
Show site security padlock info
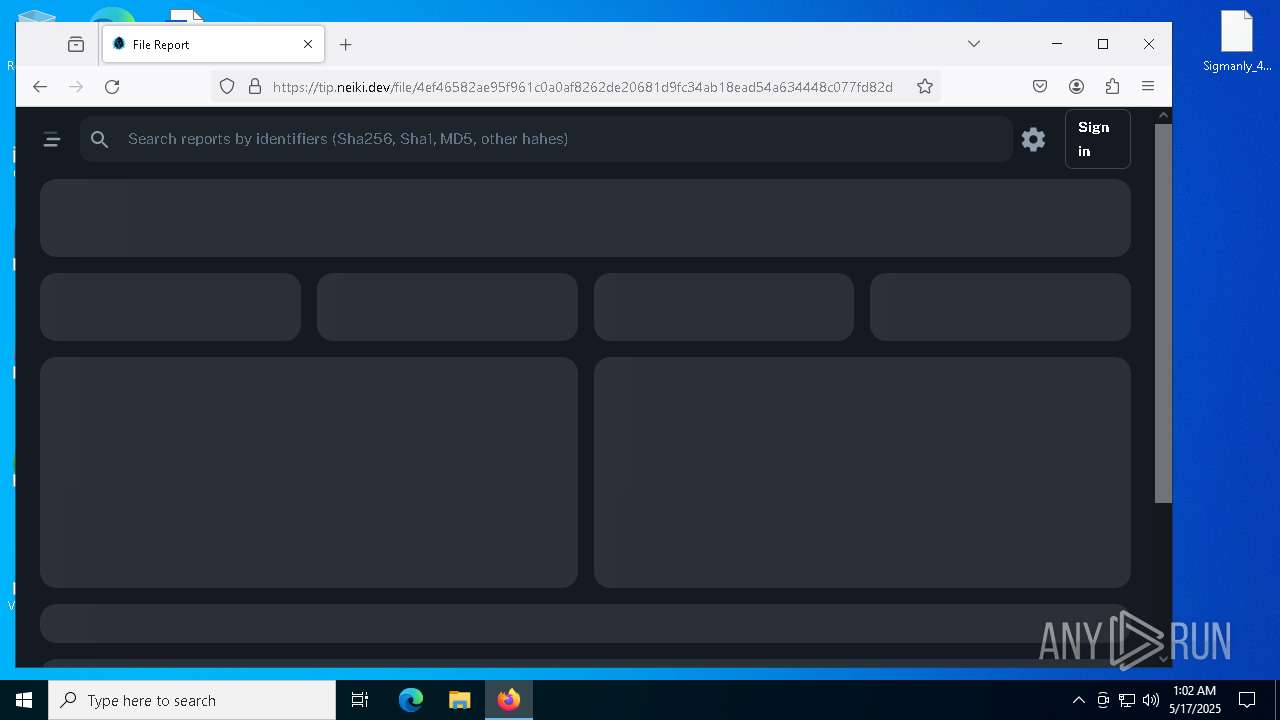pos(254,87)
